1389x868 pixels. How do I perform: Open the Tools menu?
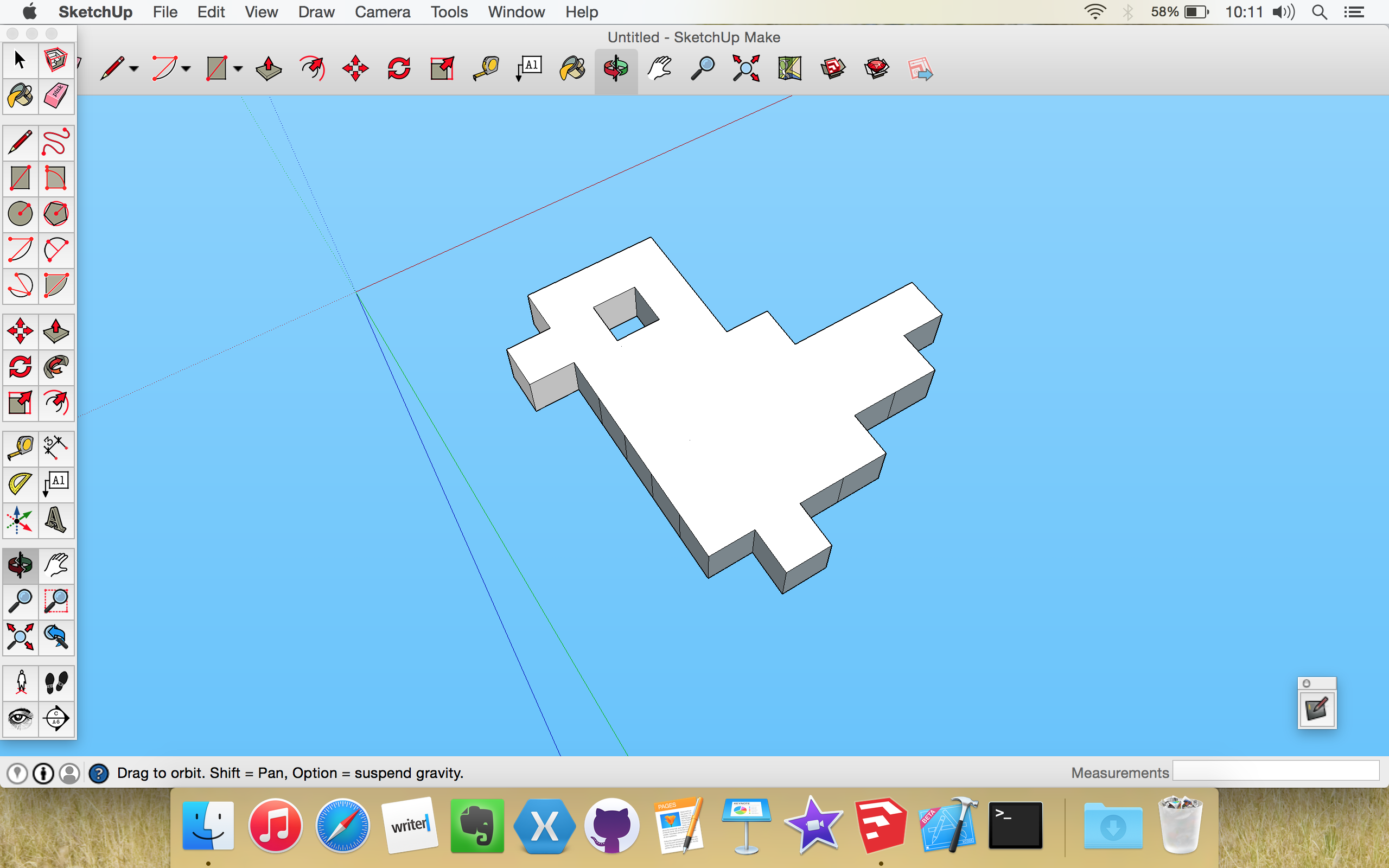(x=449, y=12)
